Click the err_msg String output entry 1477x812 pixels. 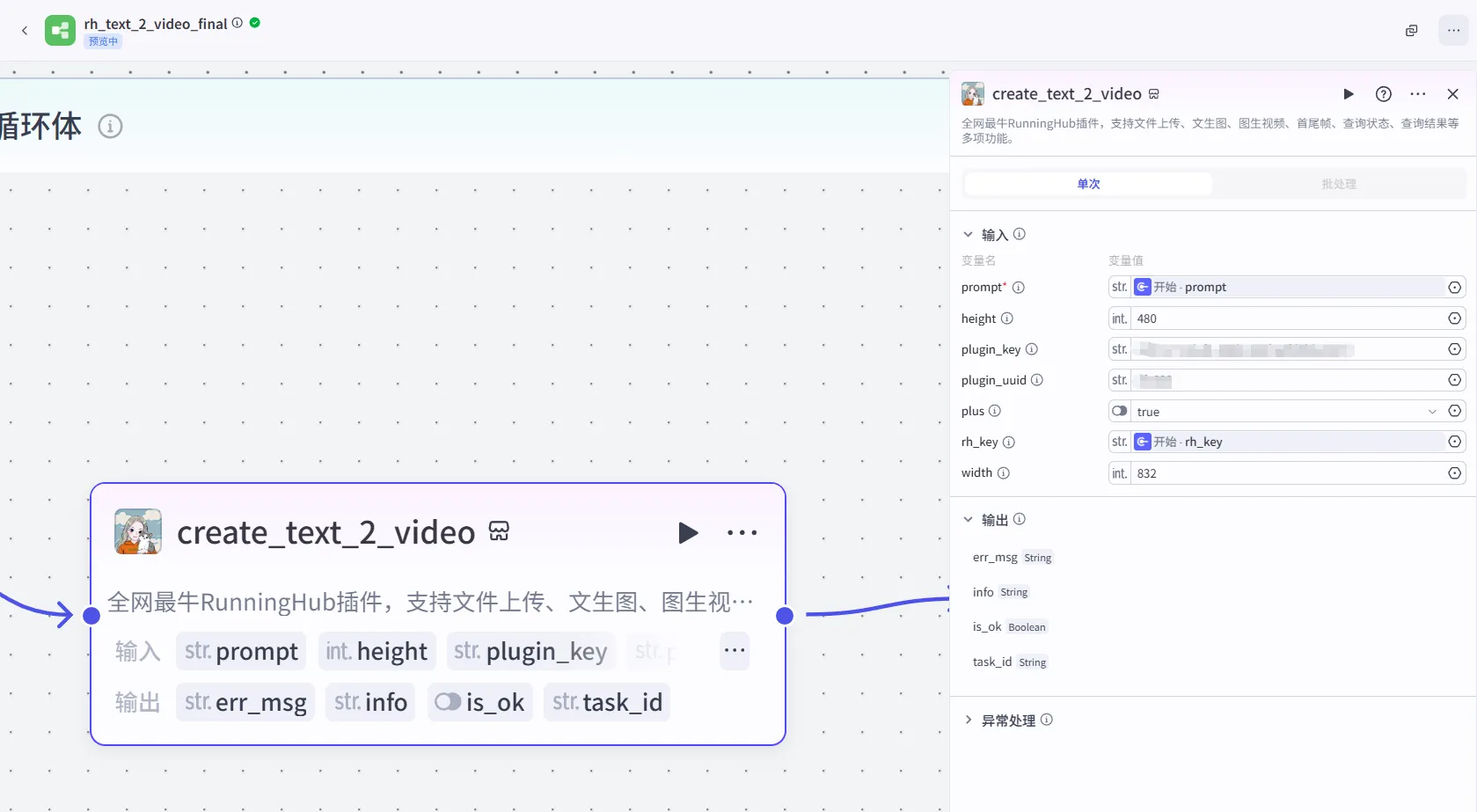[1013, 558]
